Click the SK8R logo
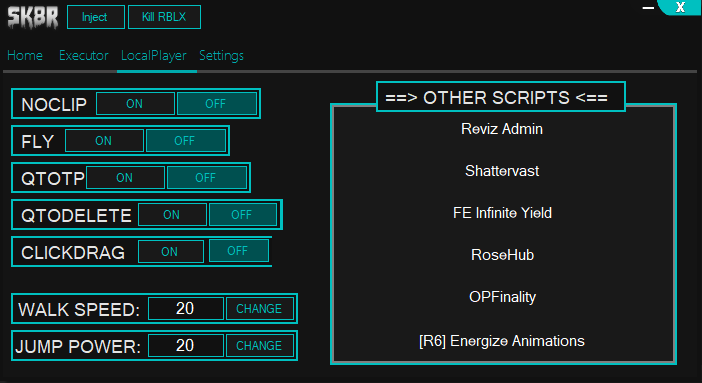702x383 pixels. pos(33,17)
